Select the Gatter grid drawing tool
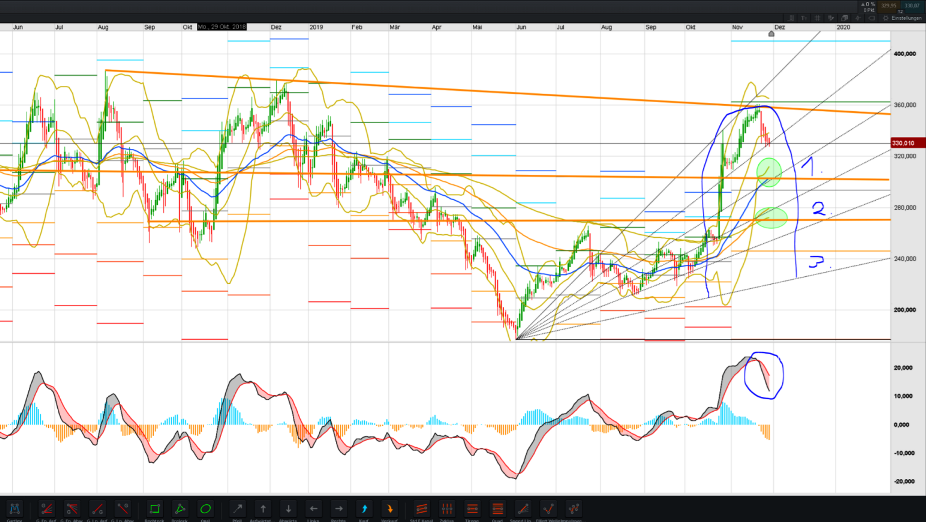The width and height of the screenshot is (926, 522). click(14, 508)
